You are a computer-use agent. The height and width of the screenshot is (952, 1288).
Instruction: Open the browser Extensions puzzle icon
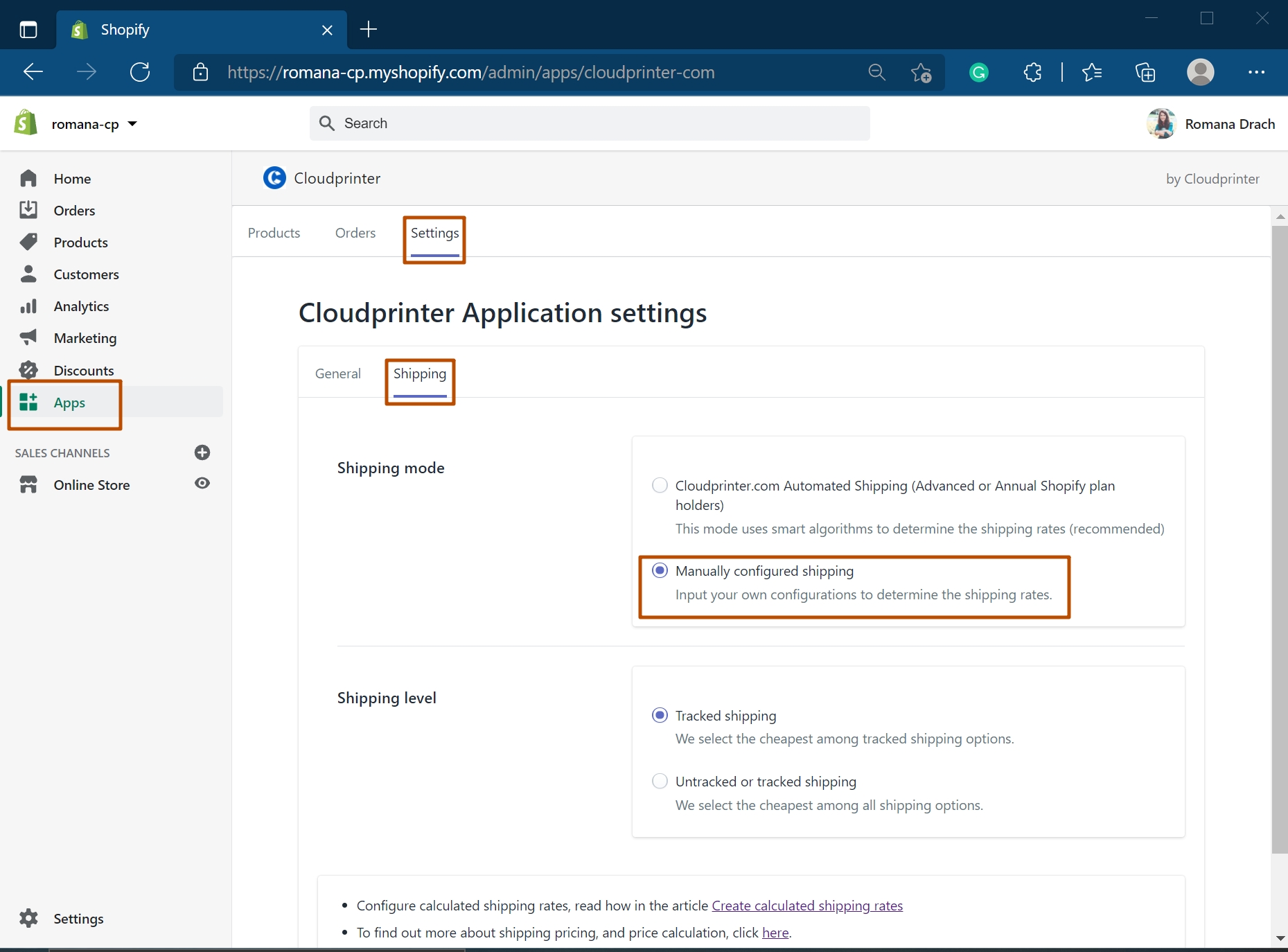[1032, 72]
